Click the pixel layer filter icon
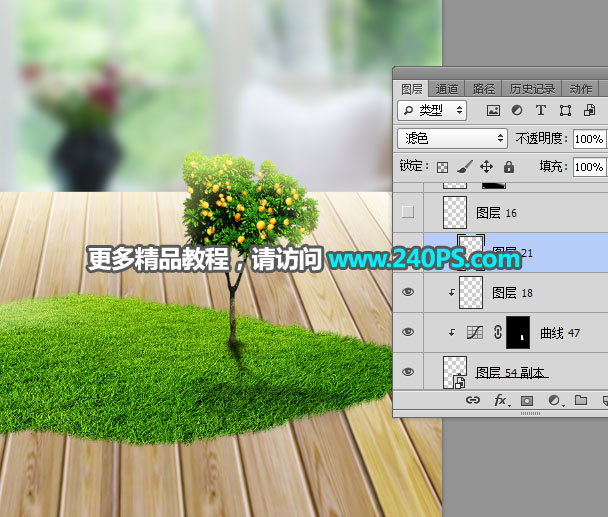The height and width of the screenshot is (517, 608). point(493,110)
